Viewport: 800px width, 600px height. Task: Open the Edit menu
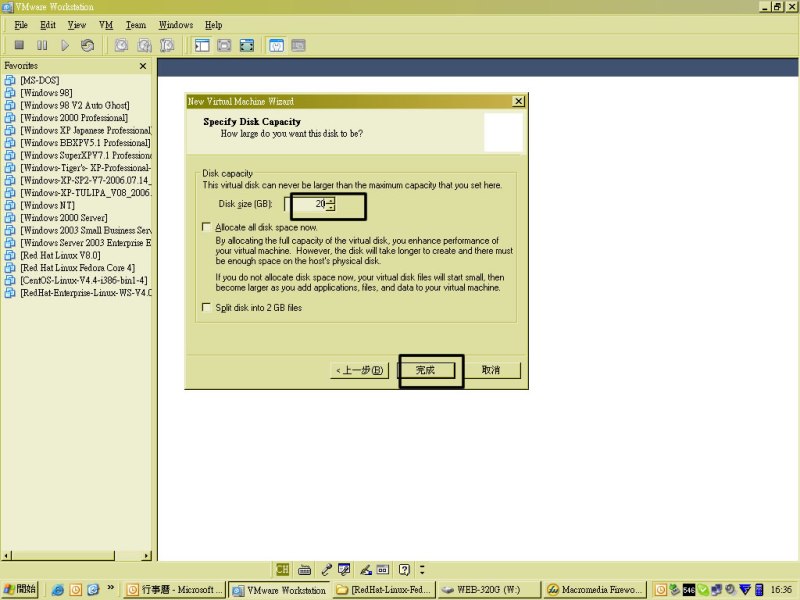point(48,24)
